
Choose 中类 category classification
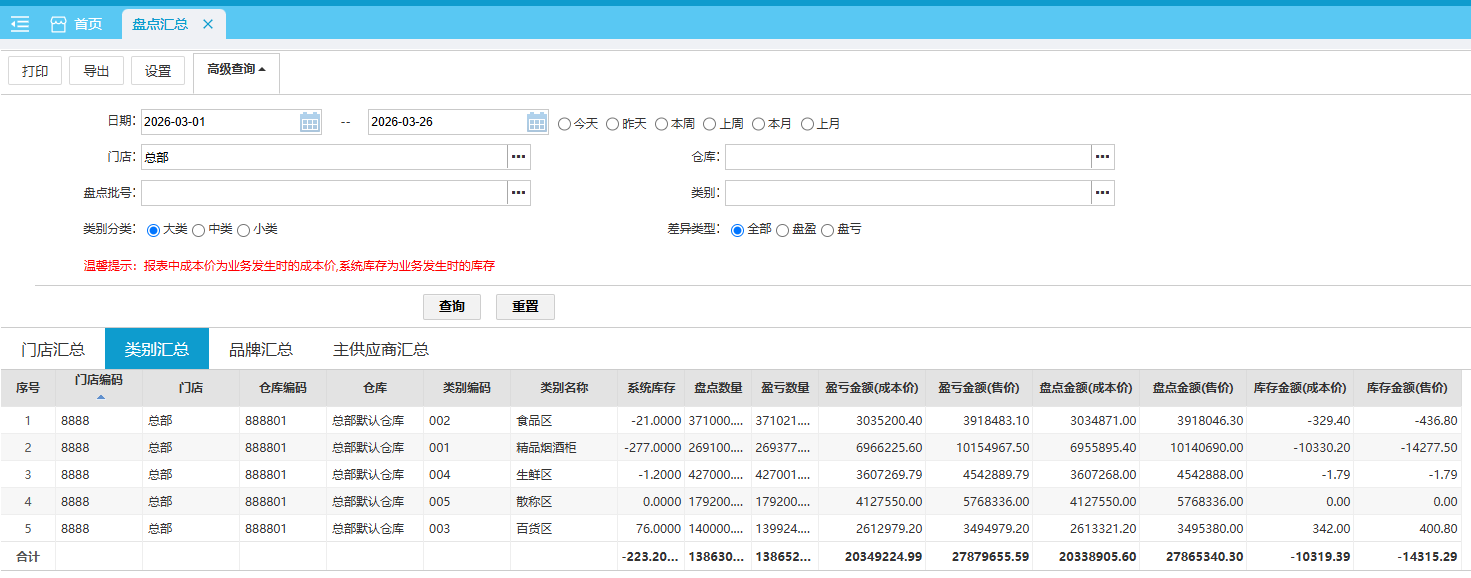(x=199, y=230)
